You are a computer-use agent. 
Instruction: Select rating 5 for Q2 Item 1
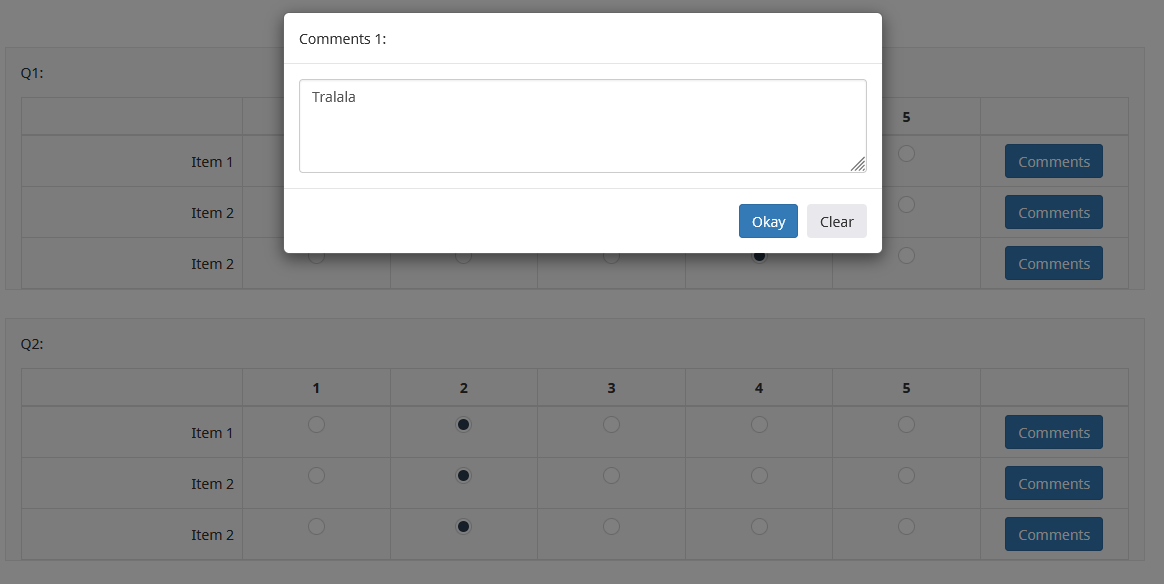pos(906,425)
